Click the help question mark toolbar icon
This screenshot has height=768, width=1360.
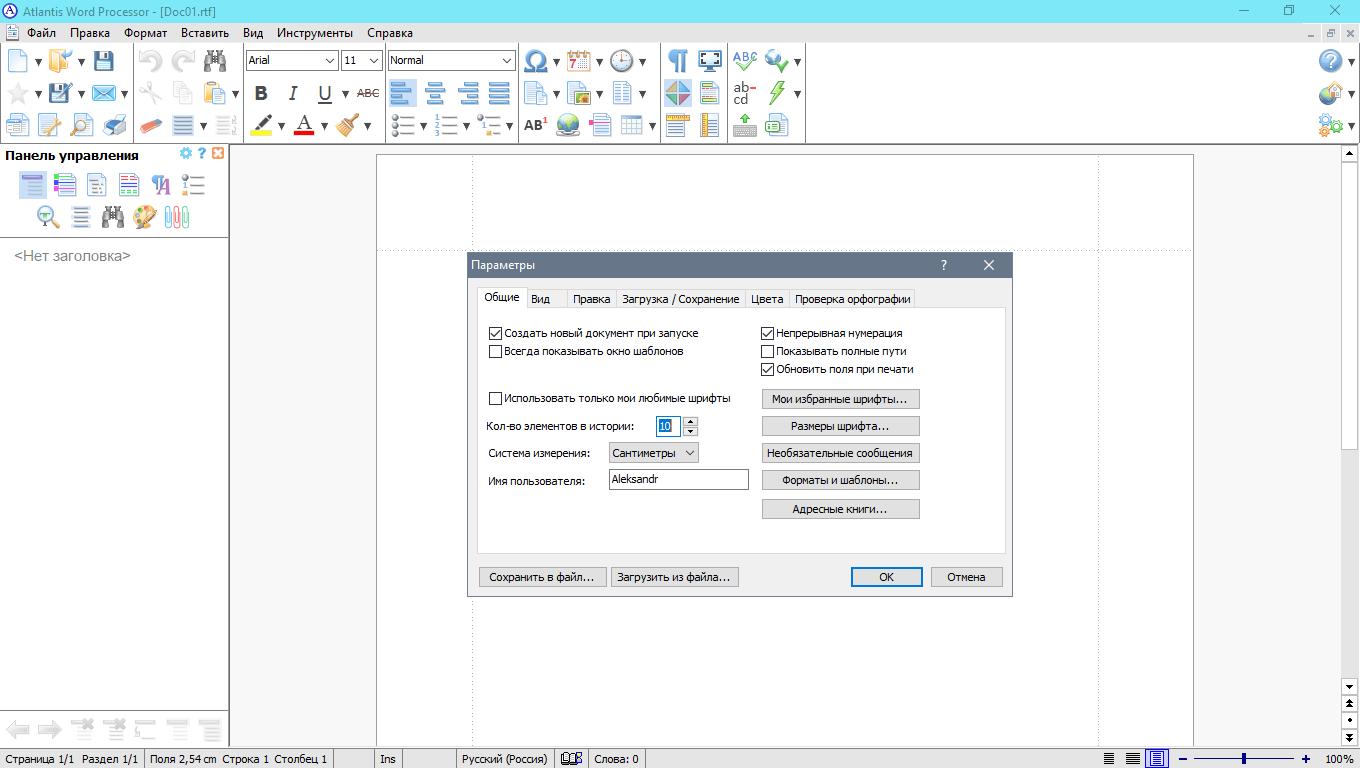[x=1330, y=61]
